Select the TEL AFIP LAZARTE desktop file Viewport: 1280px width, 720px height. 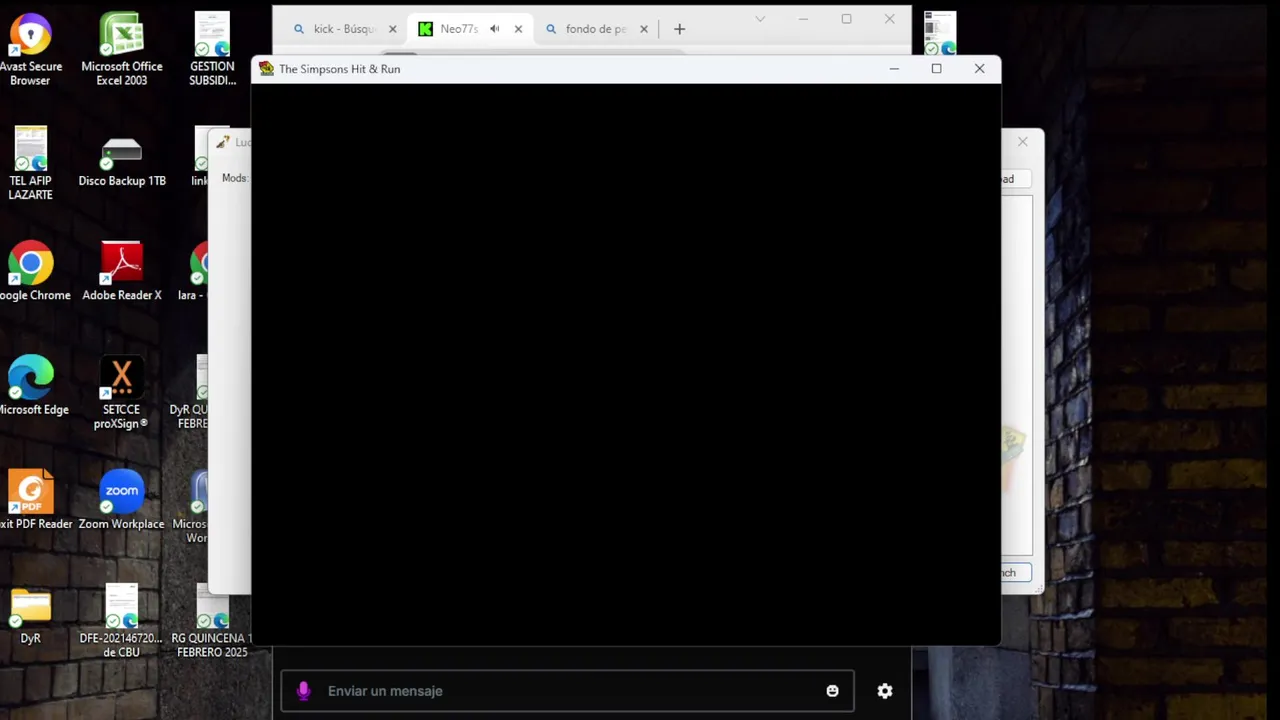[x=30, y=163]
